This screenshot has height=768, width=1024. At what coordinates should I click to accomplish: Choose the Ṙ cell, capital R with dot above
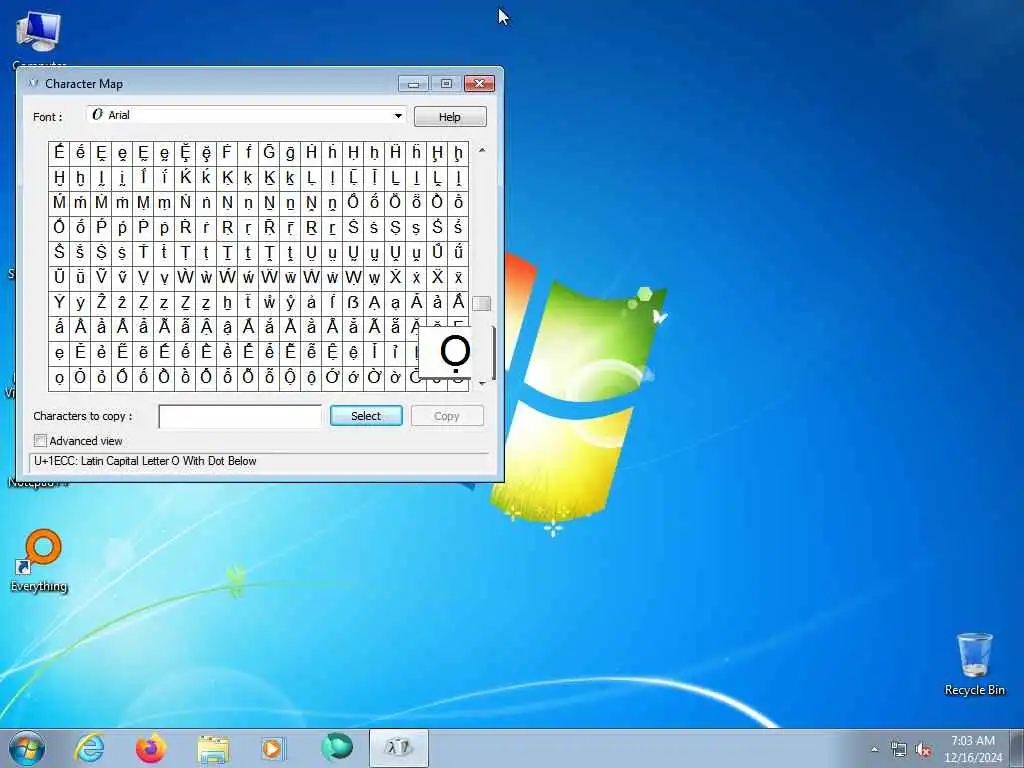(x=185, y=227)
